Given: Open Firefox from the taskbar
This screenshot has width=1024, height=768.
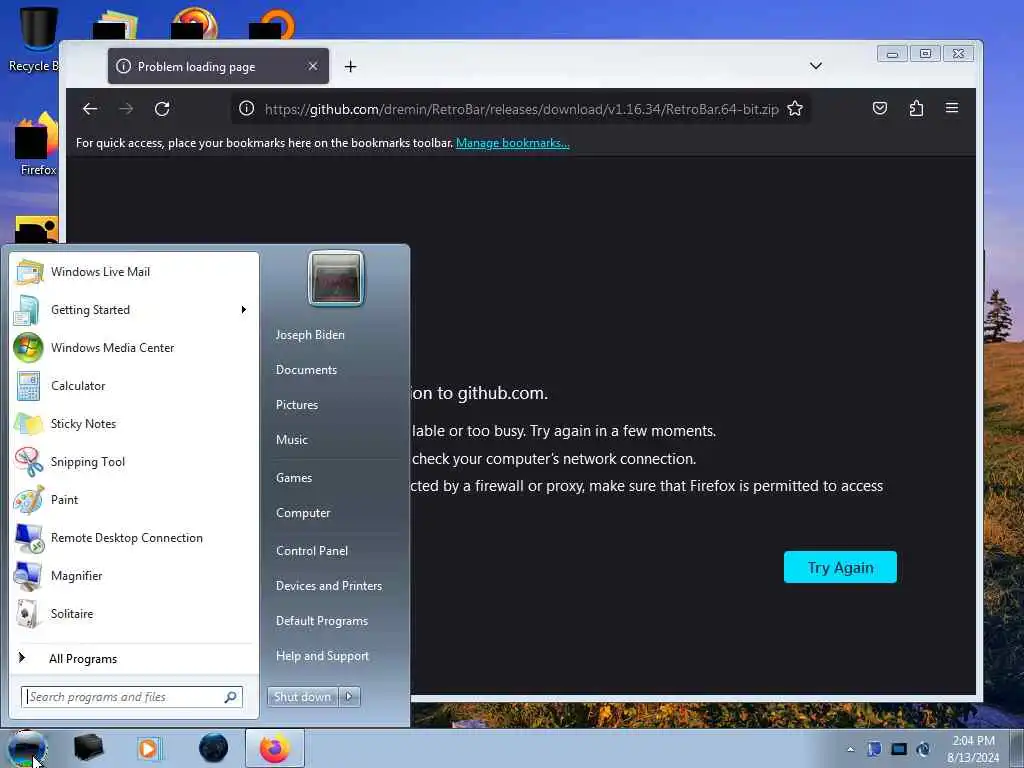Looking at the screenshot, I should pyautogui.click(x=275, y=748).
